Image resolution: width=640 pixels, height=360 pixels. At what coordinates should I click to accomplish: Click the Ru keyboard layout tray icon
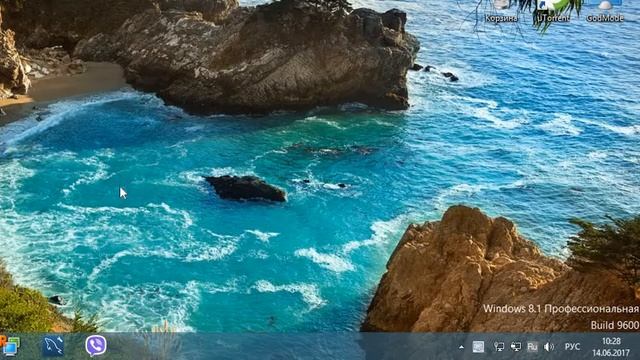[x=532, y=347]
